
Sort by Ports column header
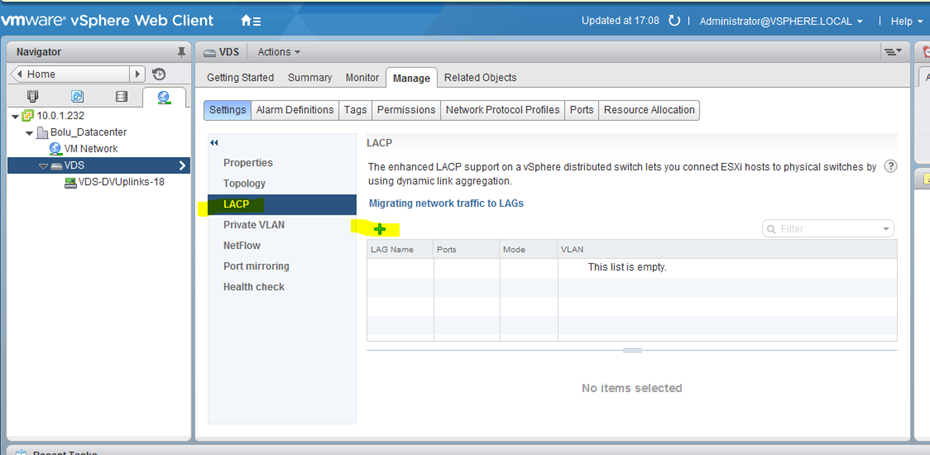coord(467,250)
